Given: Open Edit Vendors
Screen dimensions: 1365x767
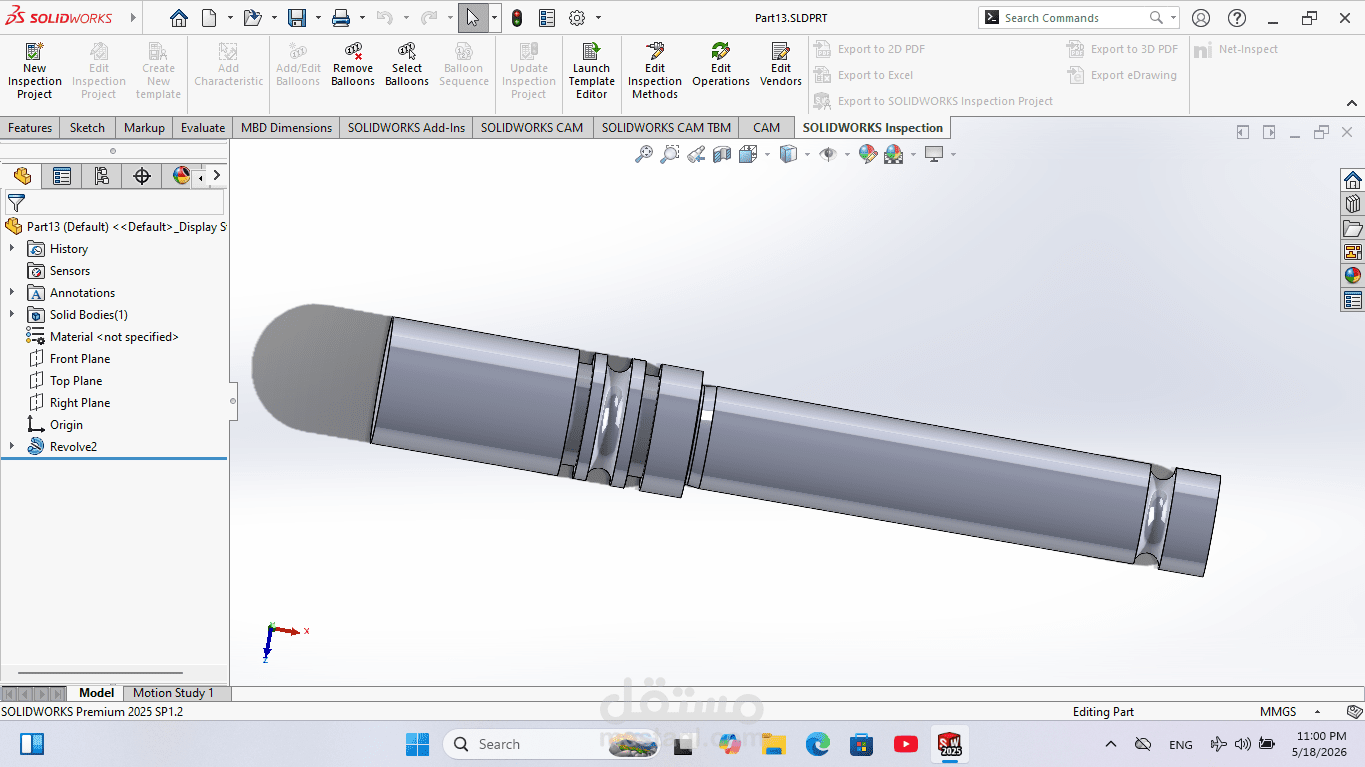Looking at the screenshot, I should point(781,65).
